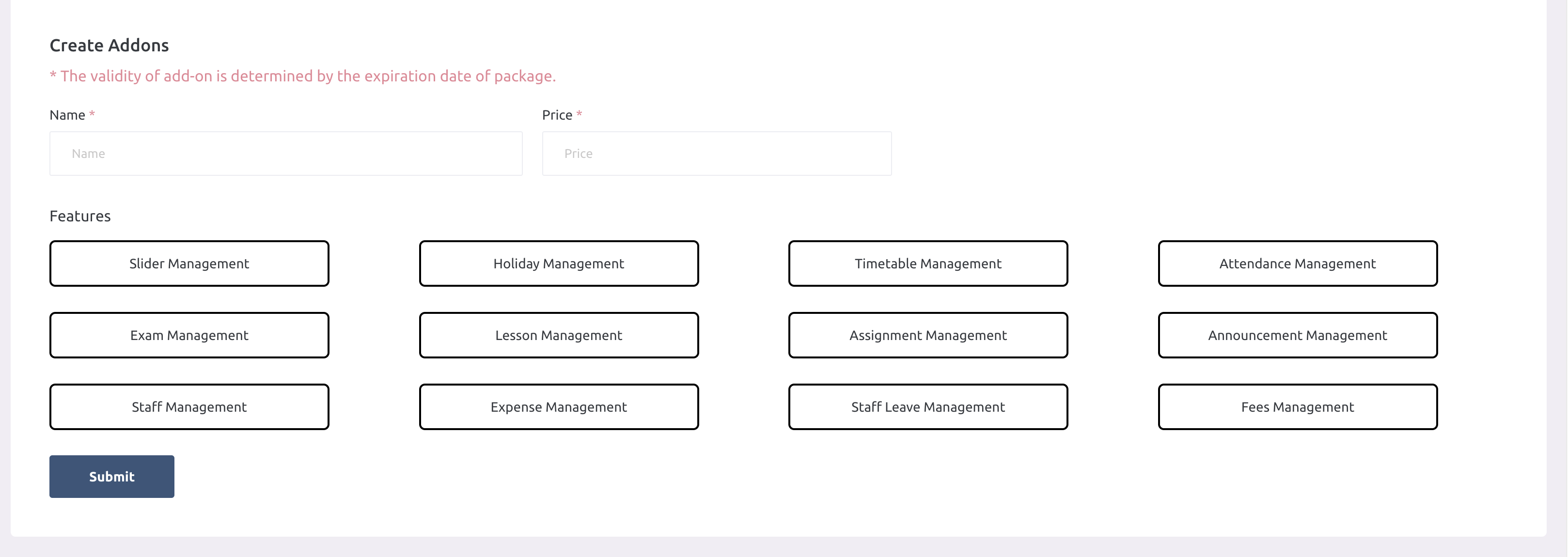Screen dimensions: 1568x557
Task: Click the Price input field
Action: pyautogui.click(x=717, y=154)
